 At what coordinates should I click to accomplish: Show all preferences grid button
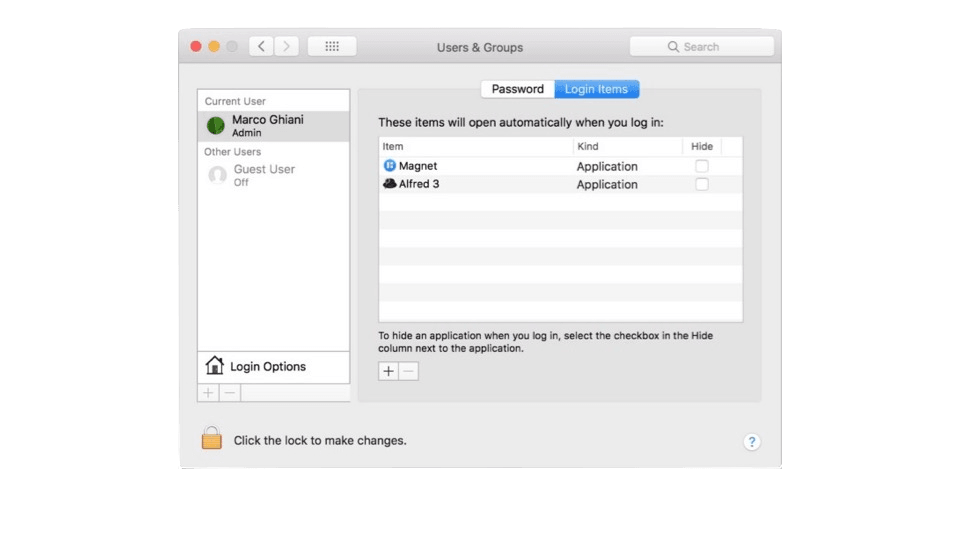click(332, 47)
